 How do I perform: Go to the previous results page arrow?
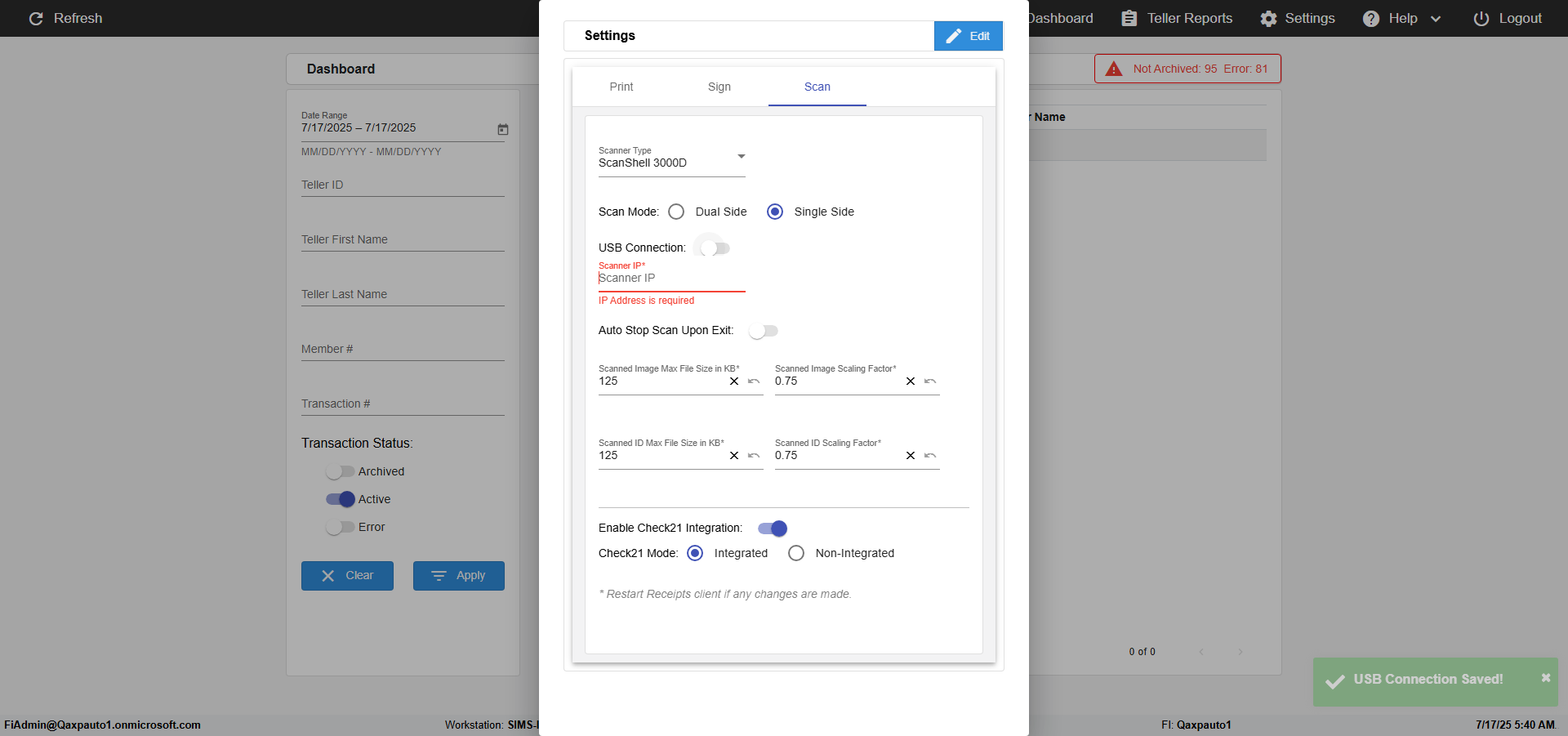click(x=1201, y=652)
